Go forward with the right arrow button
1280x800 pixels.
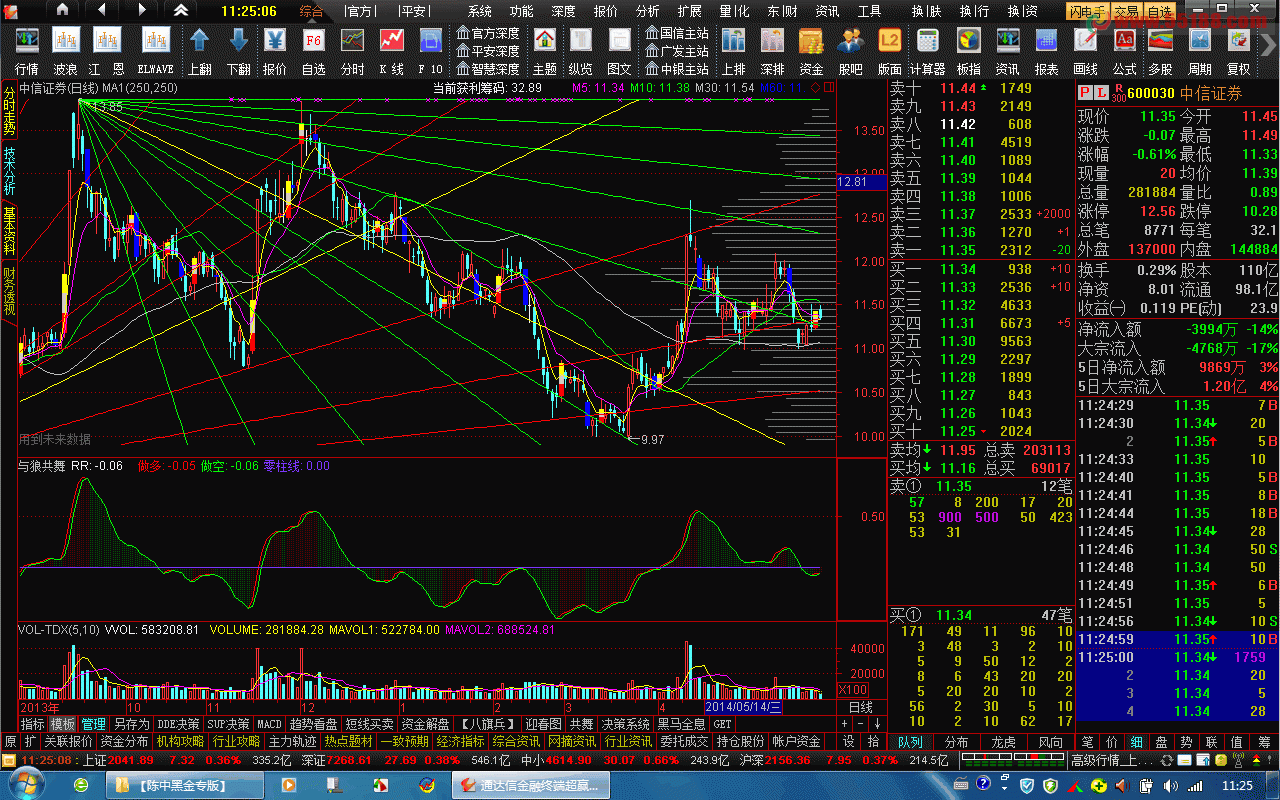142,10
